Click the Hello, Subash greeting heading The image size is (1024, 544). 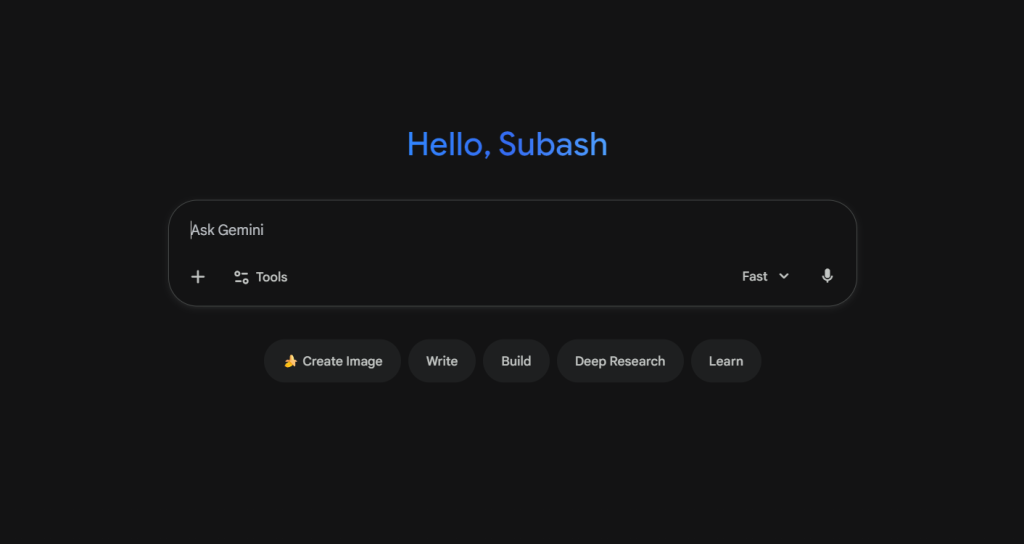point(507,144)
